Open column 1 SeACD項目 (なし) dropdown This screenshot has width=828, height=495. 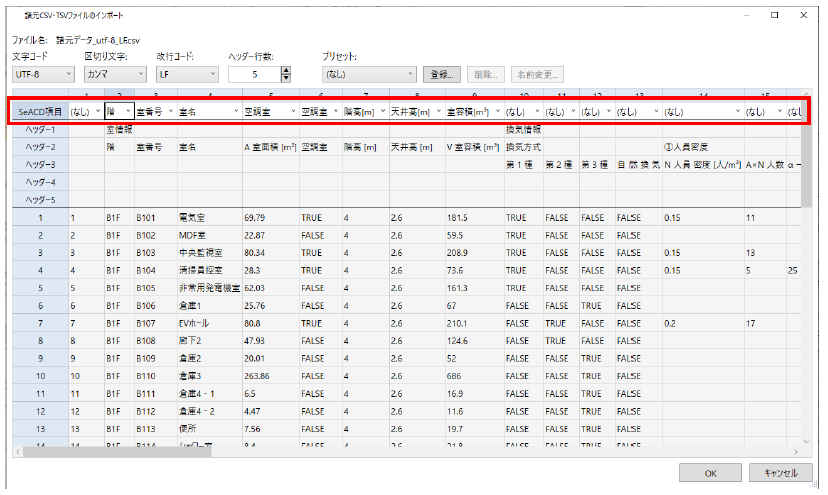tap(85, 111)
